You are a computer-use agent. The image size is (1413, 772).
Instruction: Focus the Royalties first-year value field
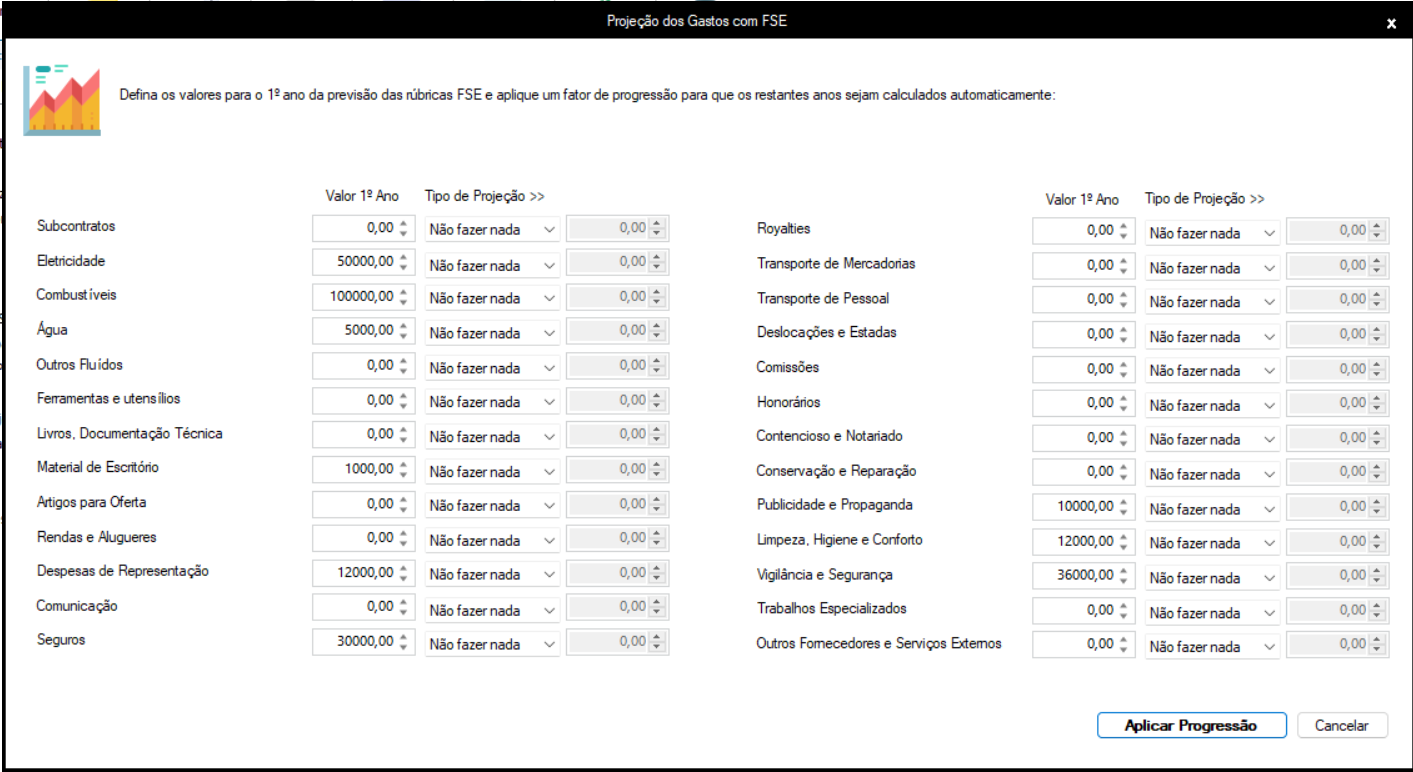pyautogui.click(x=1083, y=231)
